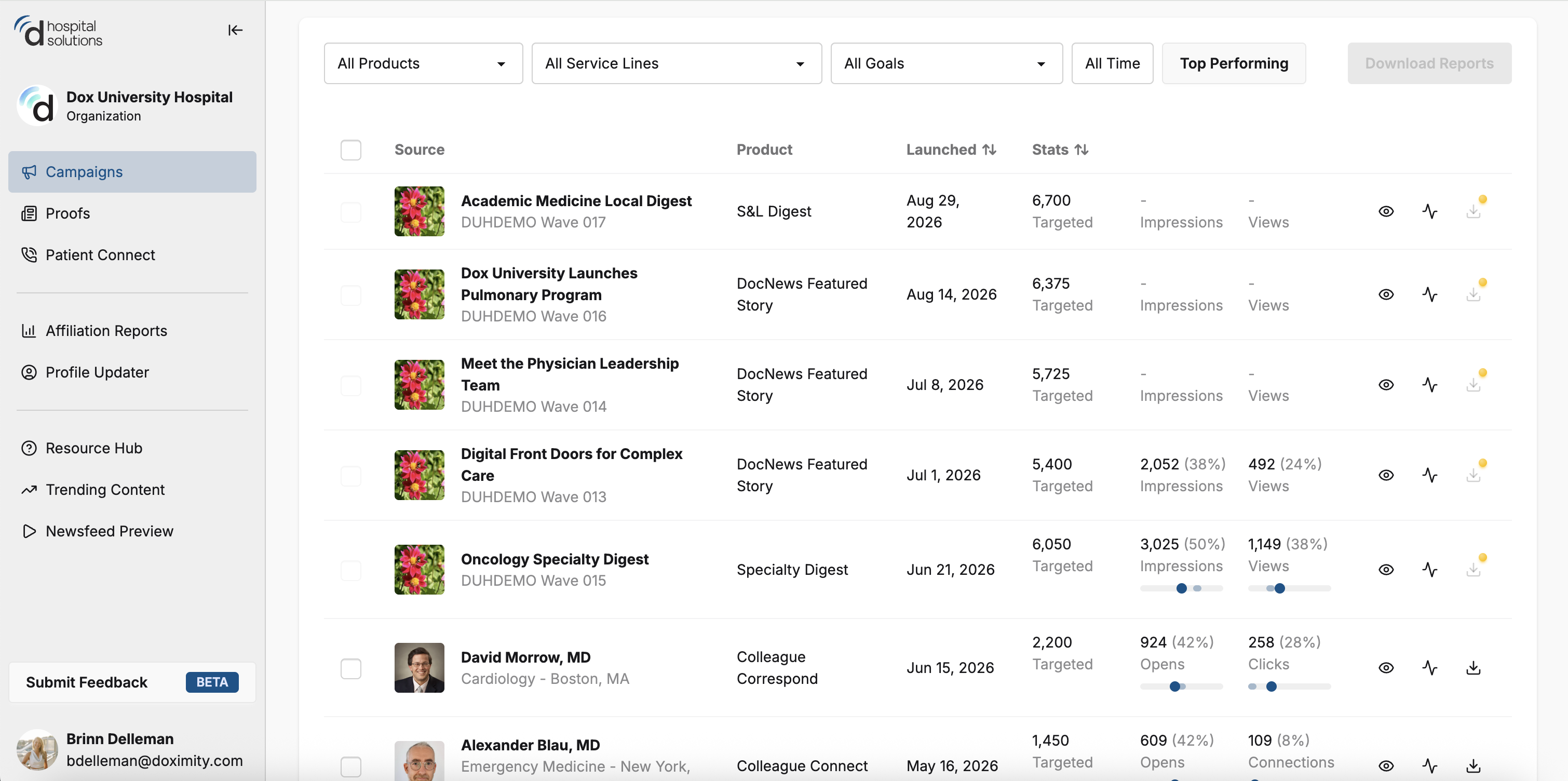Open the All Time date filter
Image resolution: width=1568 pixels, height=781 pixels.
1112,63
